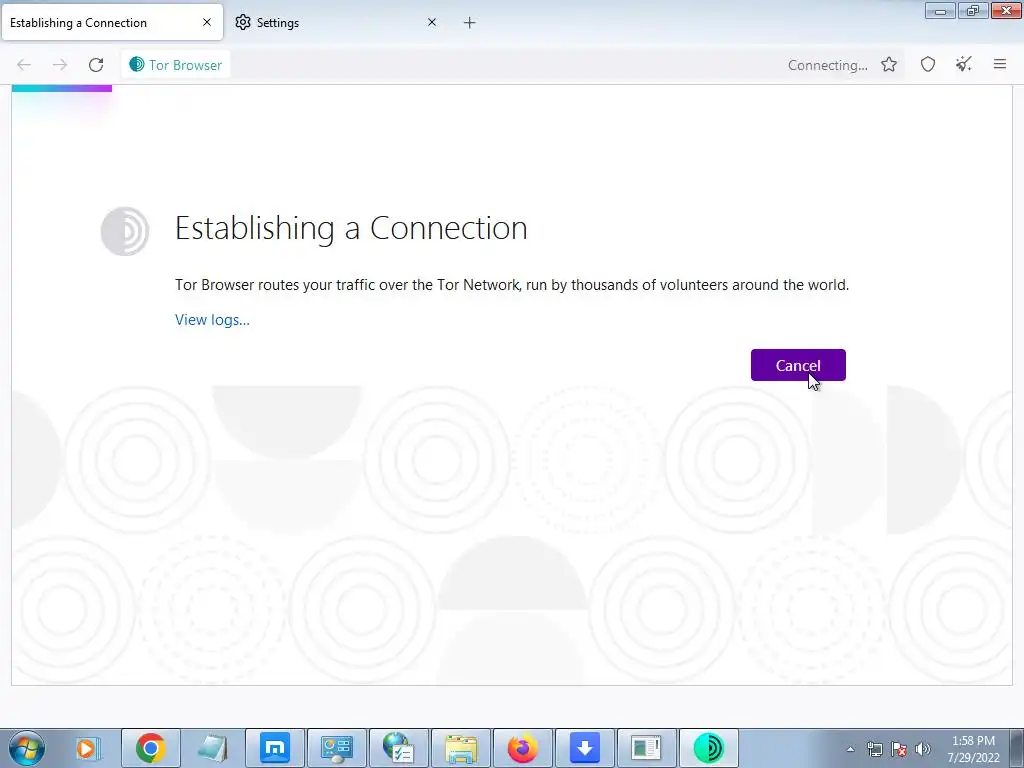The height and width of the screenshot is (768, 1024).
Task: Open the blue download arrow taskbar icon
Action: (x=584, y=748)
